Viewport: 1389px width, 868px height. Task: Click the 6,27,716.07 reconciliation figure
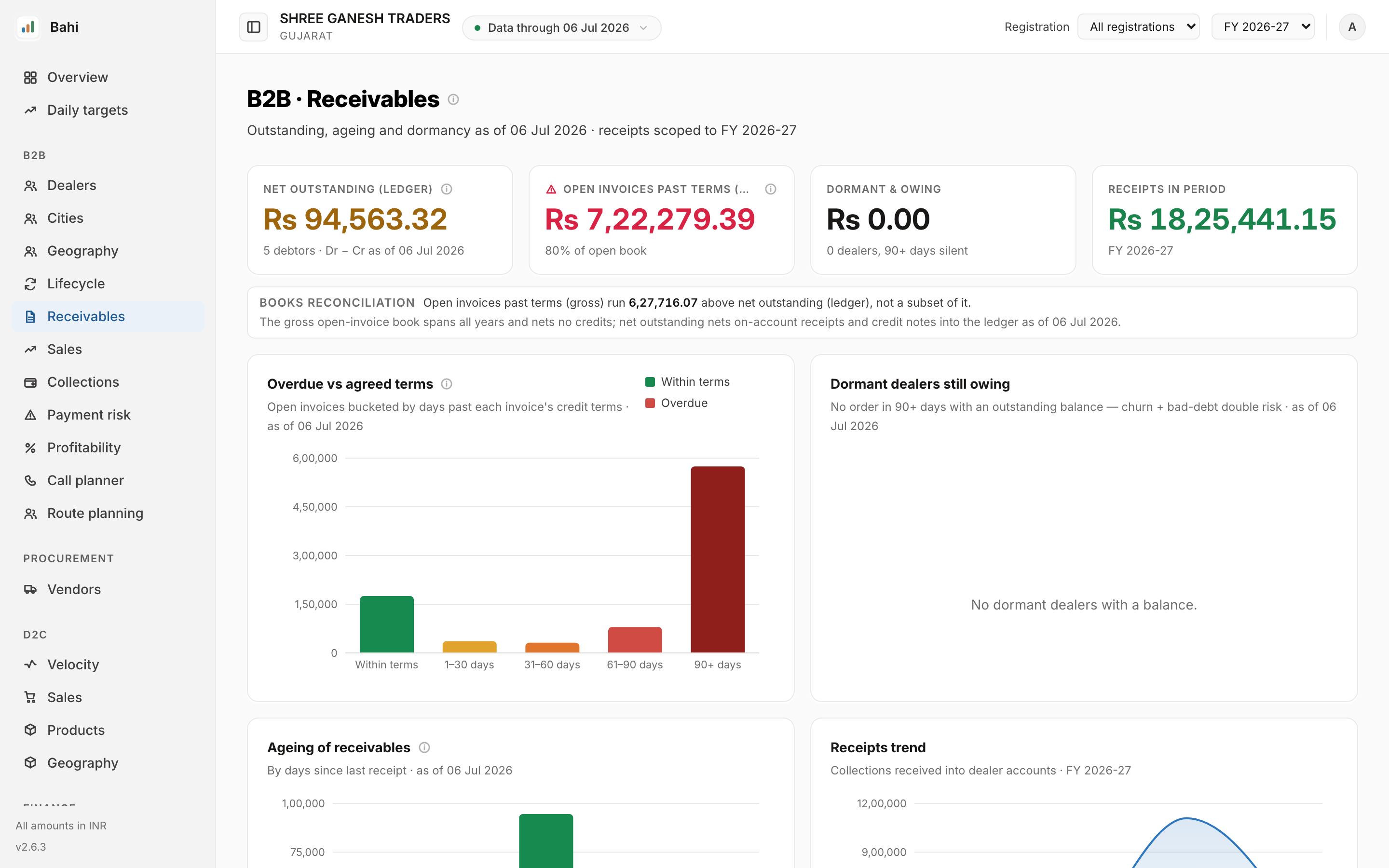663,302
